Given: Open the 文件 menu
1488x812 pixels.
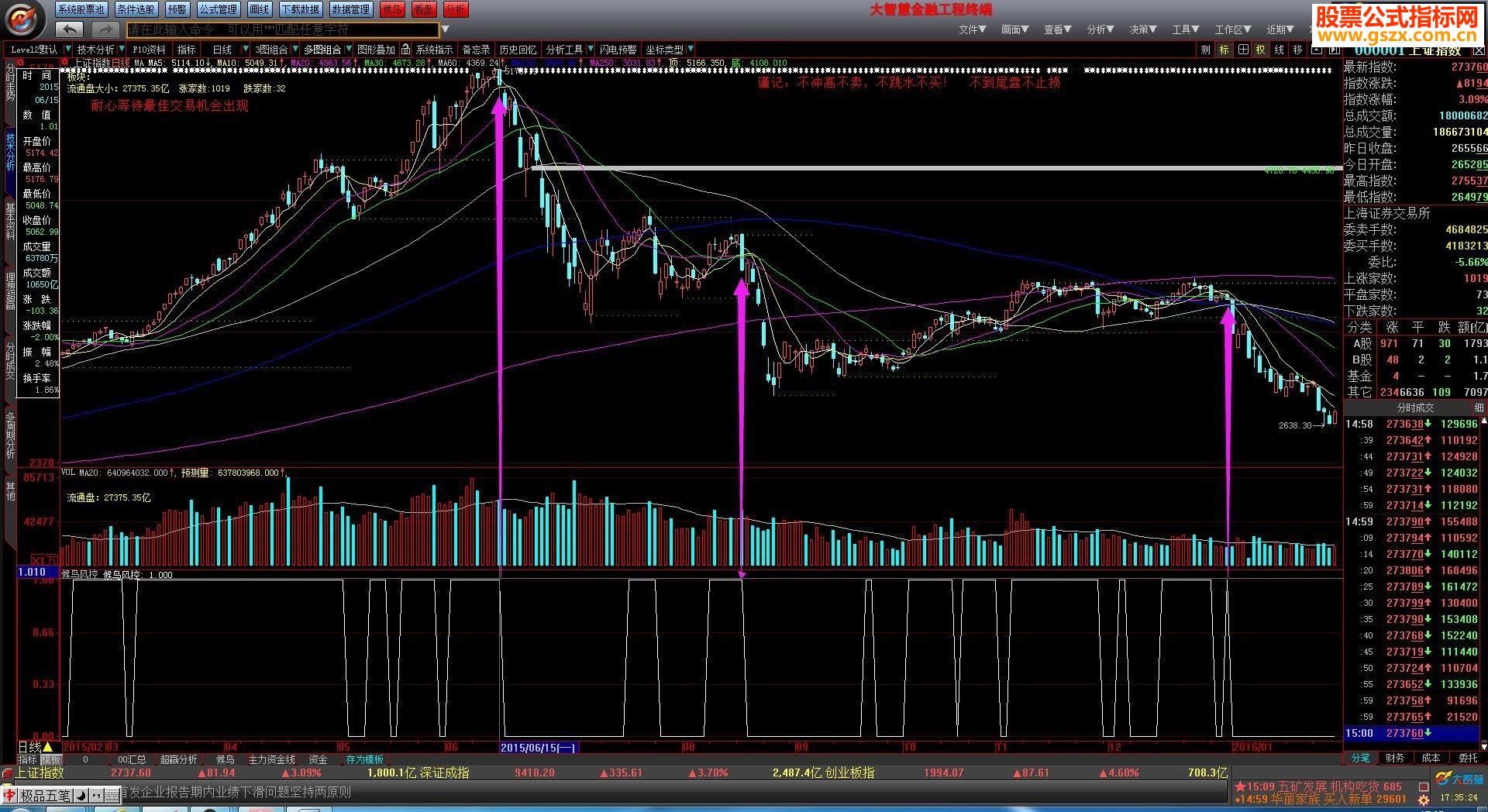Looking at the screenshot, I should click(972, 29).
